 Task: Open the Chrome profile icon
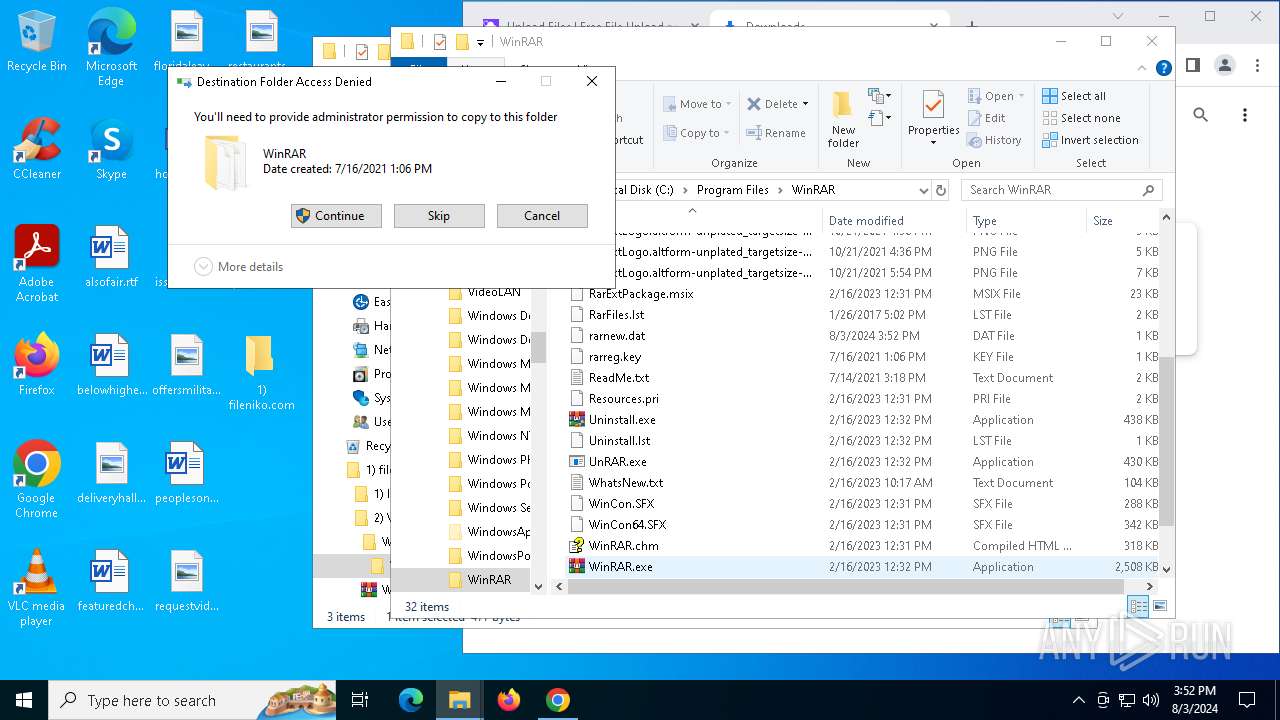(1225, 65)
